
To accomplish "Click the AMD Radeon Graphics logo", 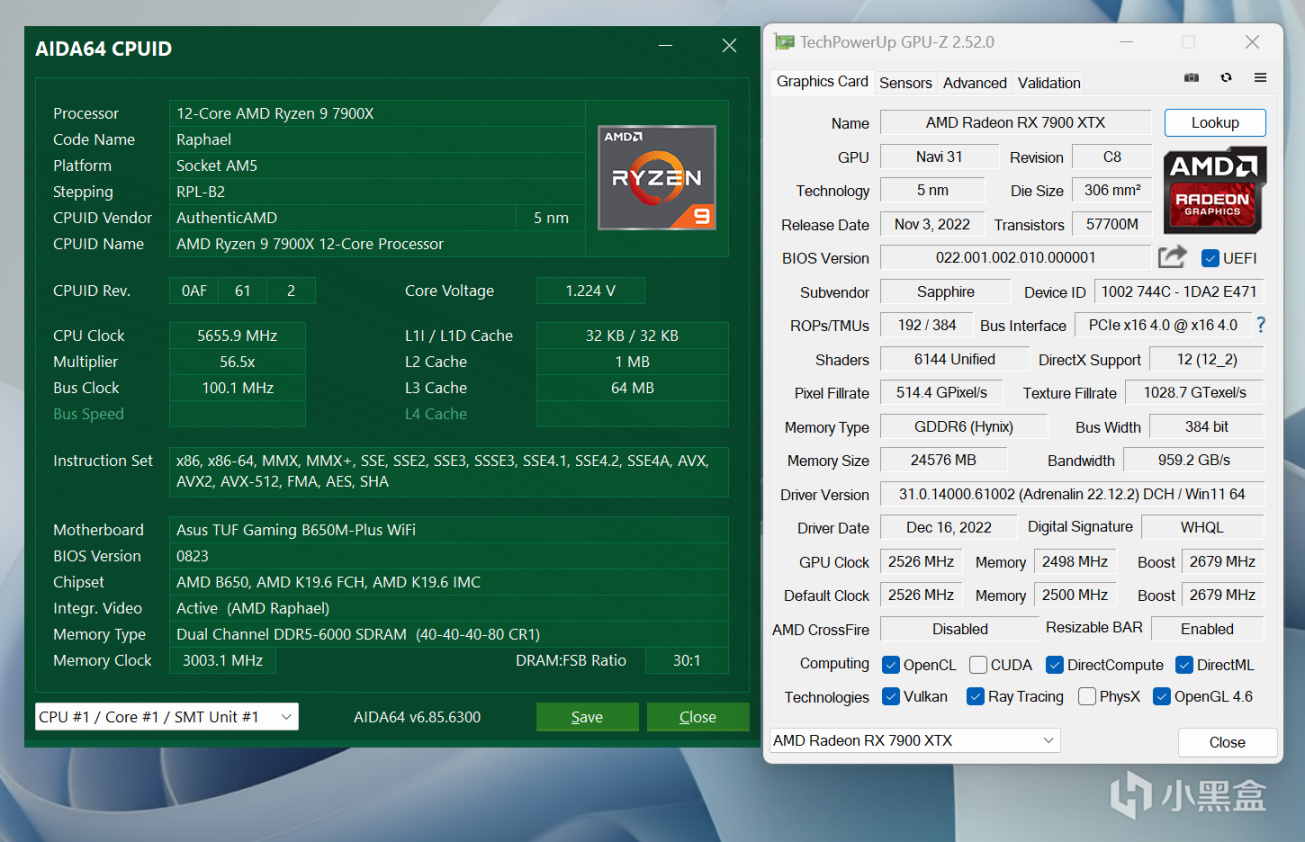I will tap(1214, 190).
